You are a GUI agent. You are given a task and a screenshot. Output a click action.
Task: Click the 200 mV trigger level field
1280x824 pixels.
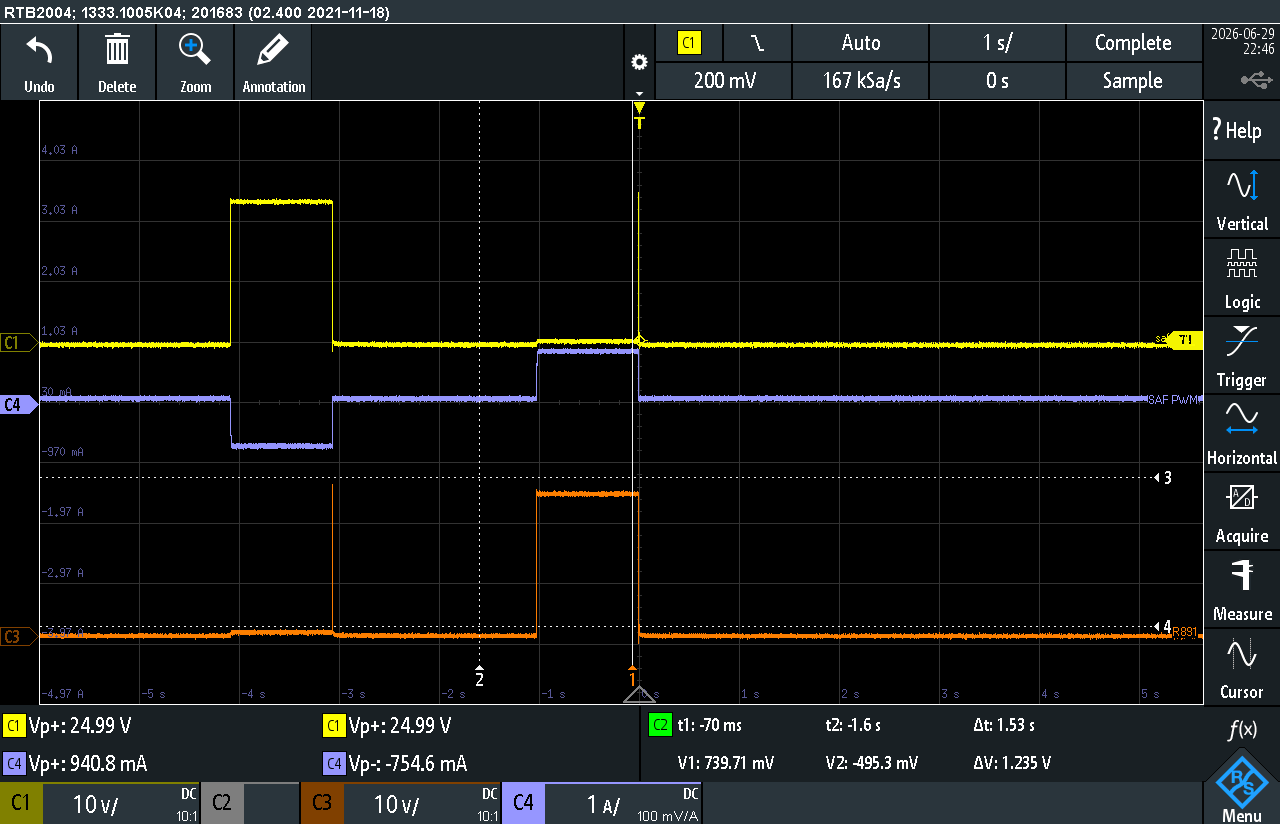725,81
